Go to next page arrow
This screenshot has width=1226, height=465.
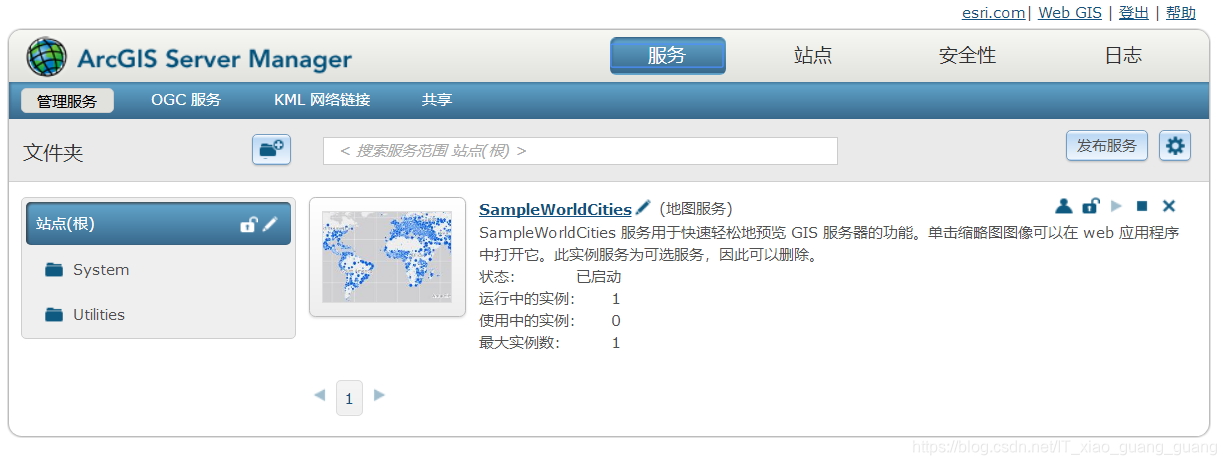tap(379, 396)
